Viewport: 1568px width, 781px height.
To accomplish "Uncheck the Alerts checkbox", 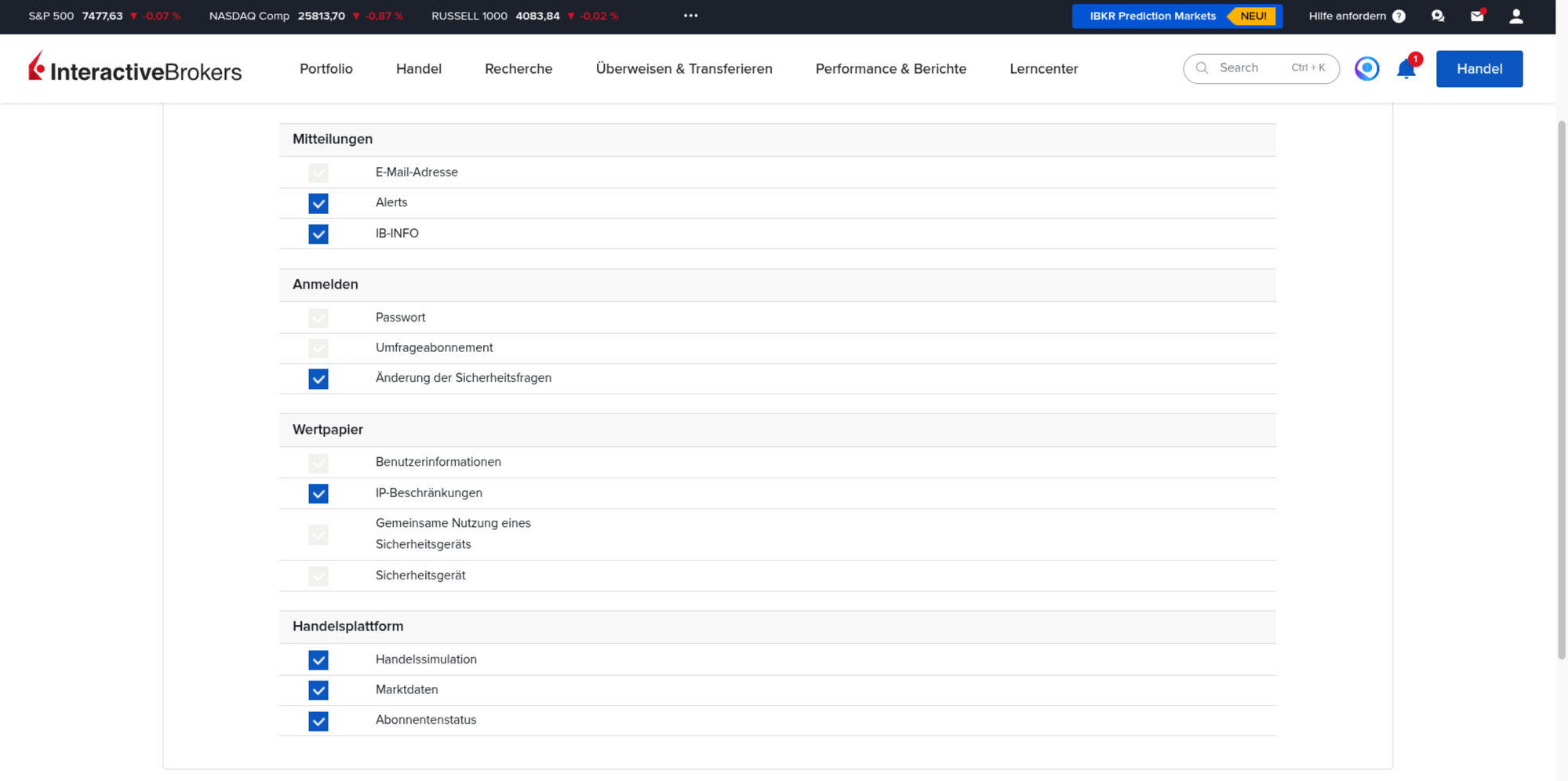I will pyautogui.click(x=318, y=203).
